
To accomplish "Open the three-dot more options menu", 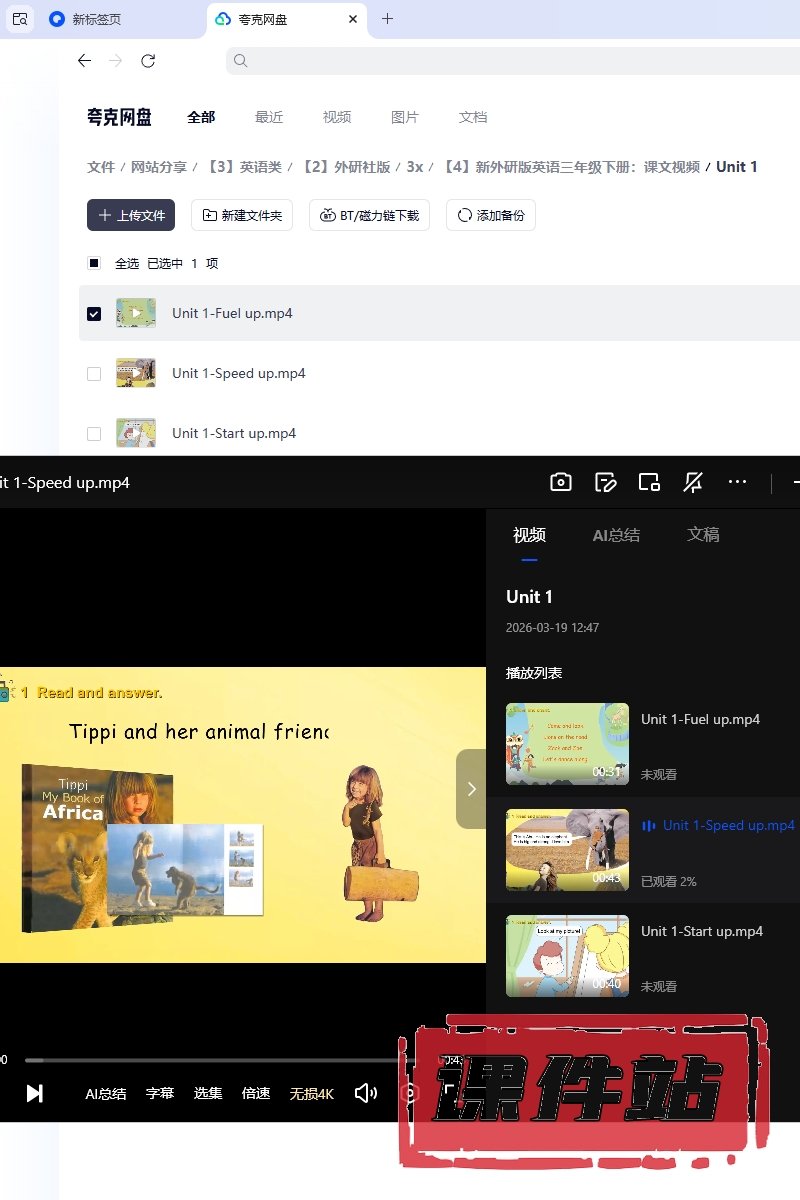I will [737, 482].
